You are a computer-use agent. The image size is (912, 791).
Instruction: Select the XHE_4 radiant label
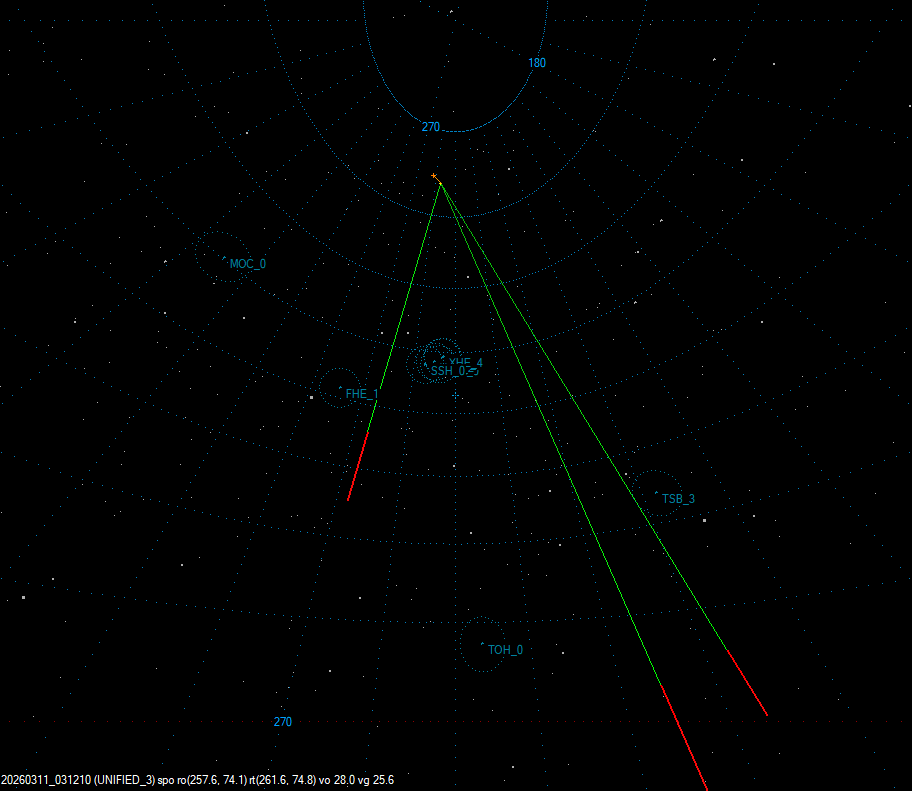(x=467, y=362)
